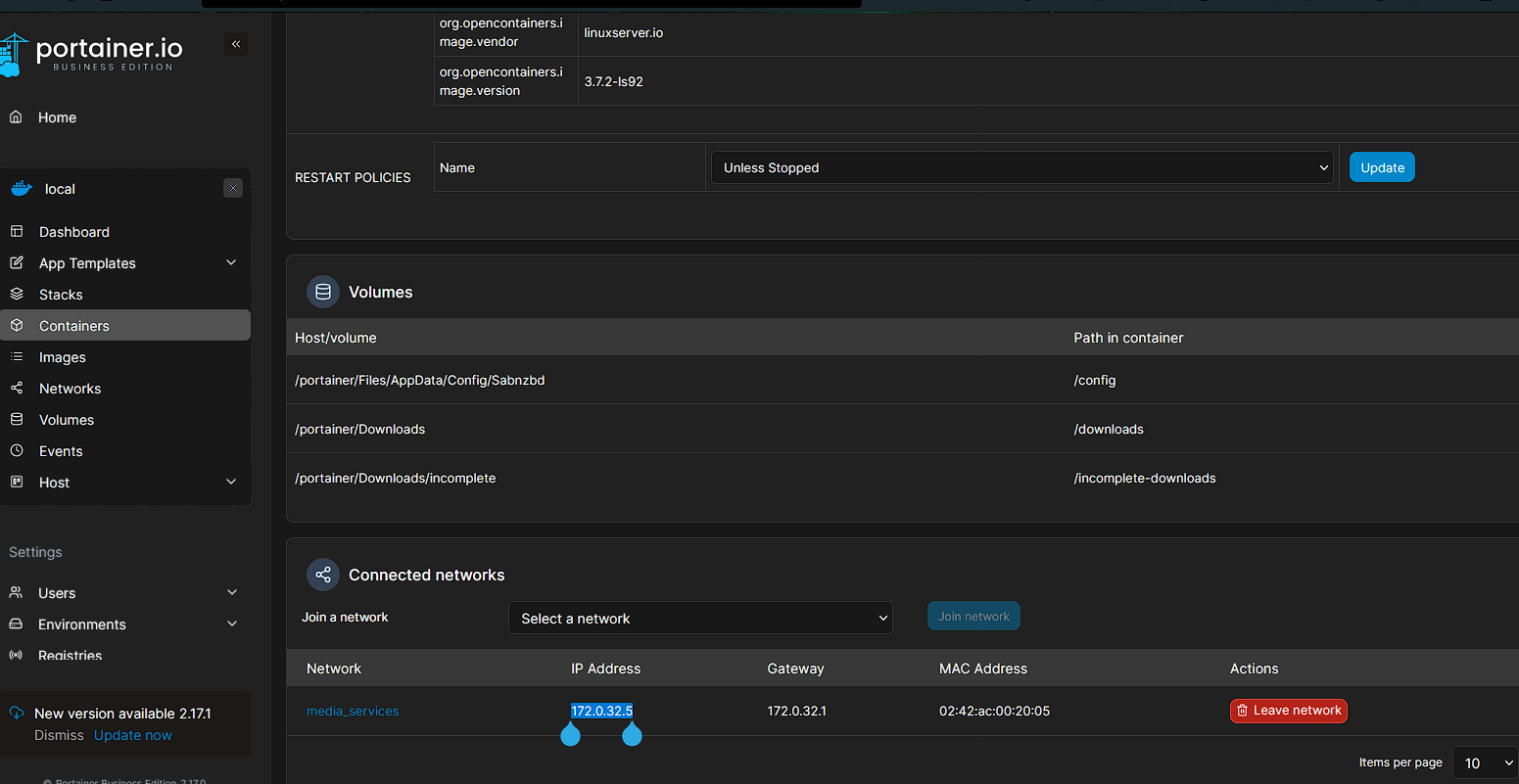
Task: Open Dashboard in the sidebar
Action: coord(74,232)
